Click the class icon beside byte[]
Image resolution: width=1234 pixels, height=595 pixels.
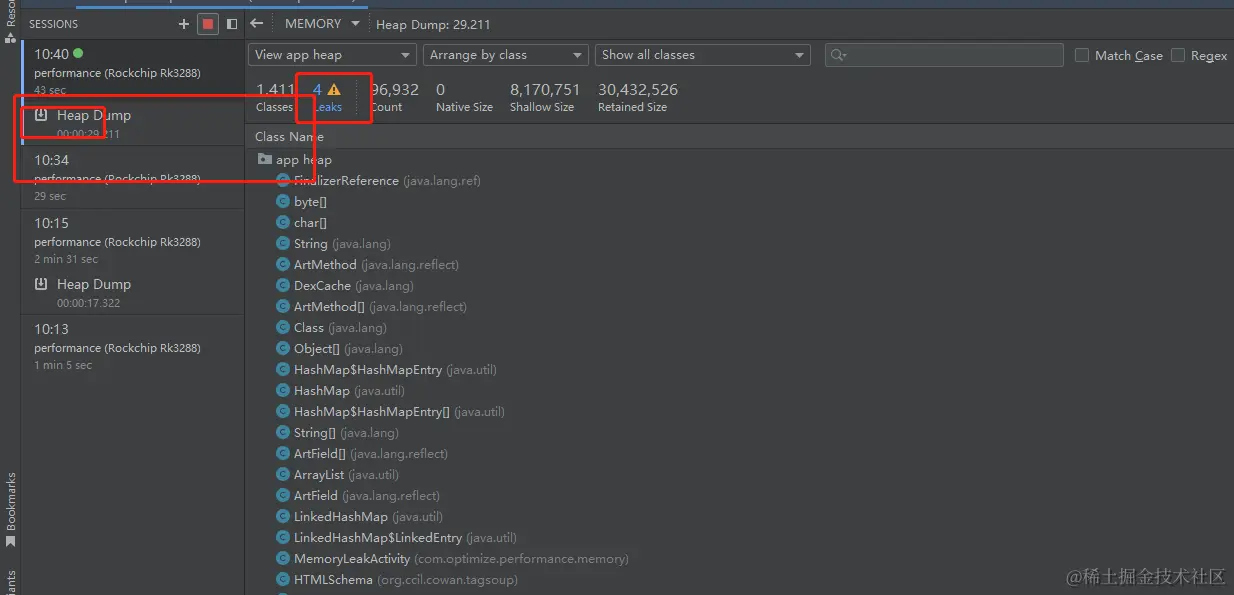[284, 201]
